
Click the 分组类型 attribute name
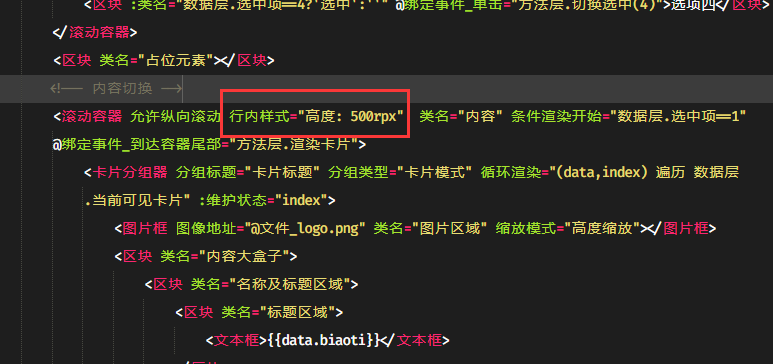(x=359, y=173)
